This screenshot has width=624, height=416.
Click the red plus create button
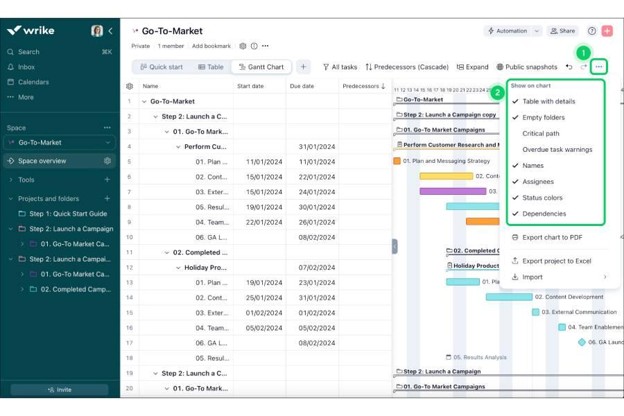click(x=607, y=31)
